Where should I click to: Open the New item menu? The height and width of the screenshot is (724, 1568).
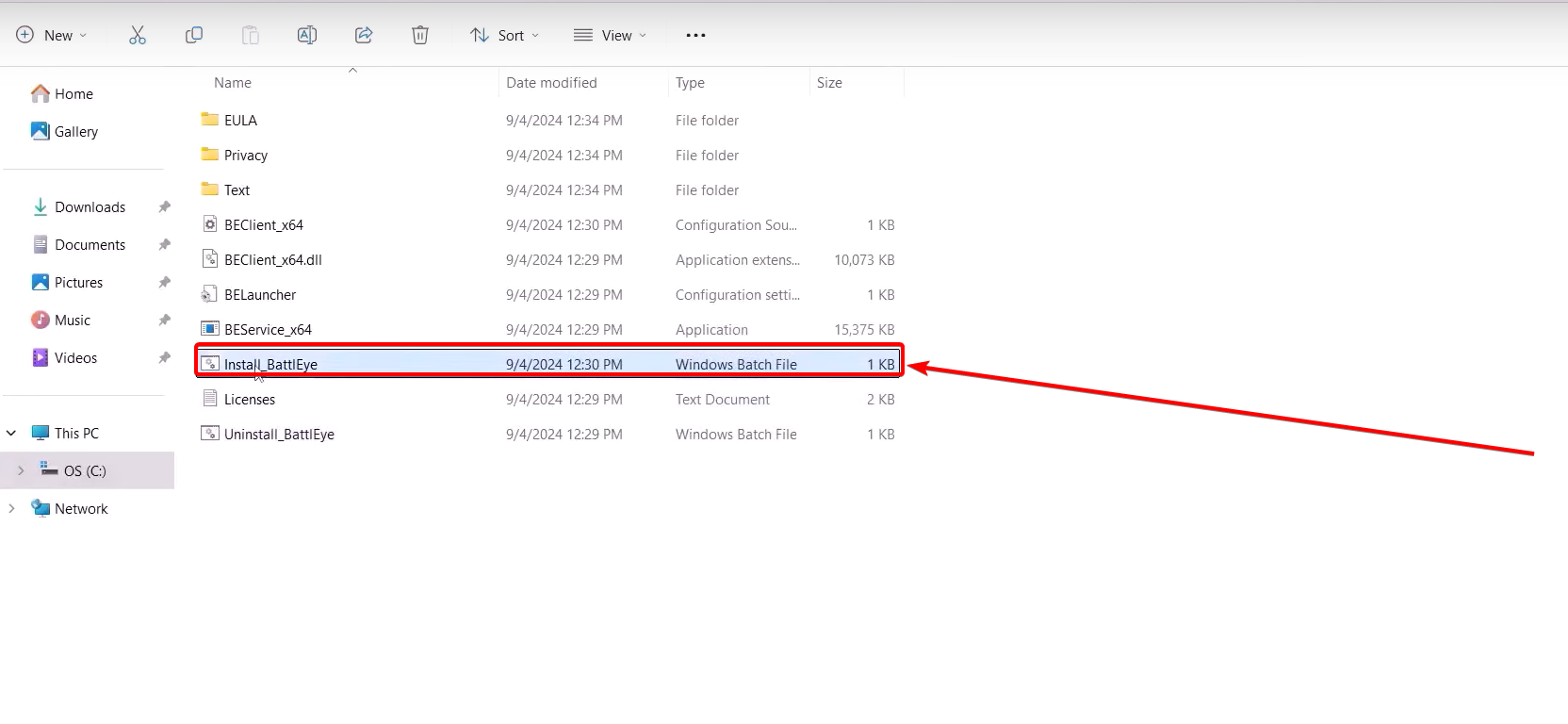tap(51, 35)
